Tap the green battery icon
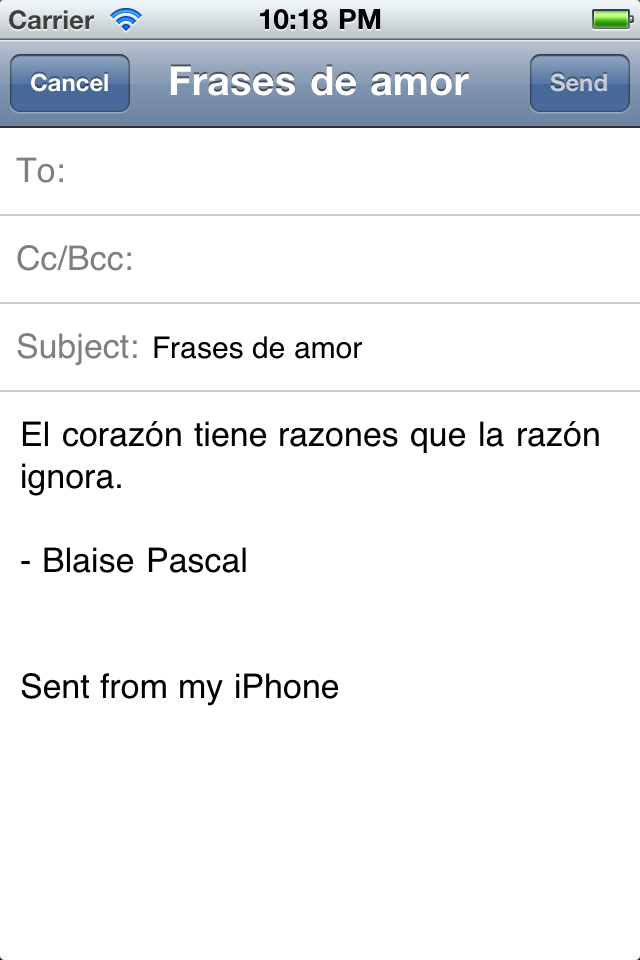The height and width of the screenshot is (960, 640). (x=609, y=19)
